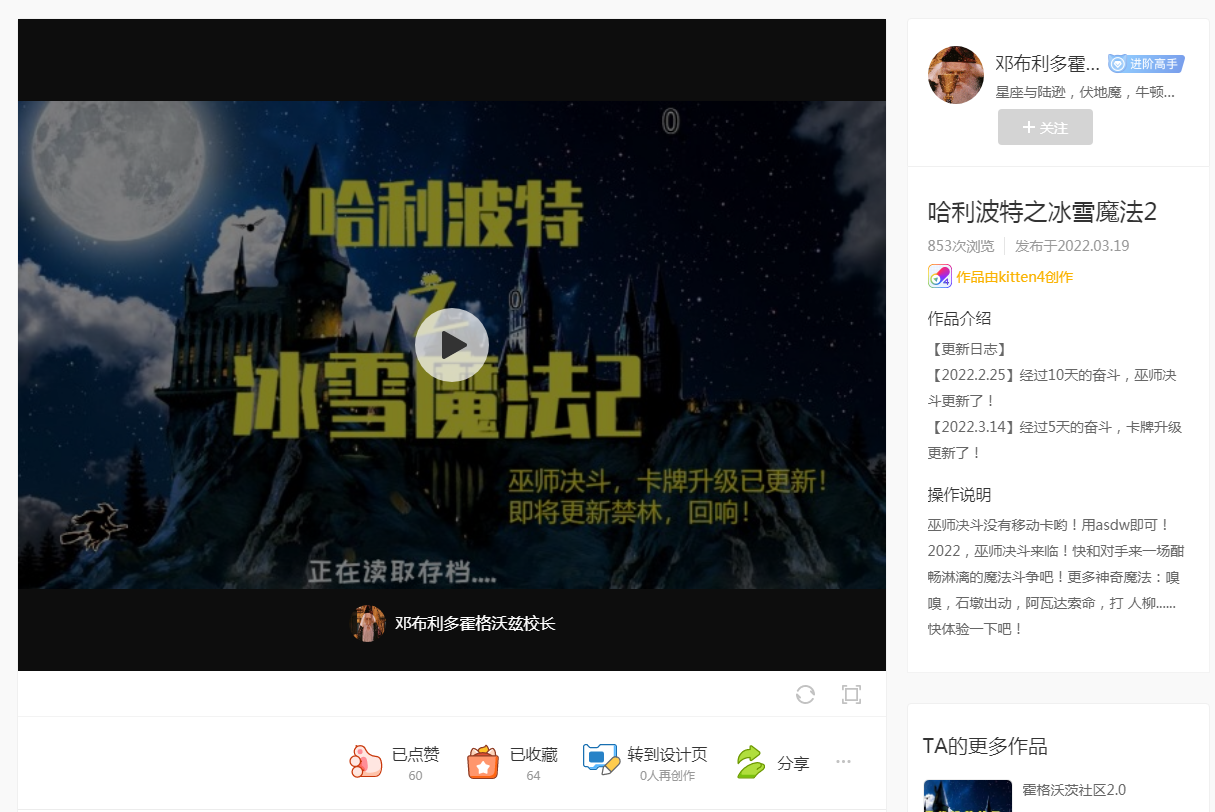The image size is (1215, 812).
Task: Open the 霍格沃茨社区2.0 title link
Action: coord(1074,790)
